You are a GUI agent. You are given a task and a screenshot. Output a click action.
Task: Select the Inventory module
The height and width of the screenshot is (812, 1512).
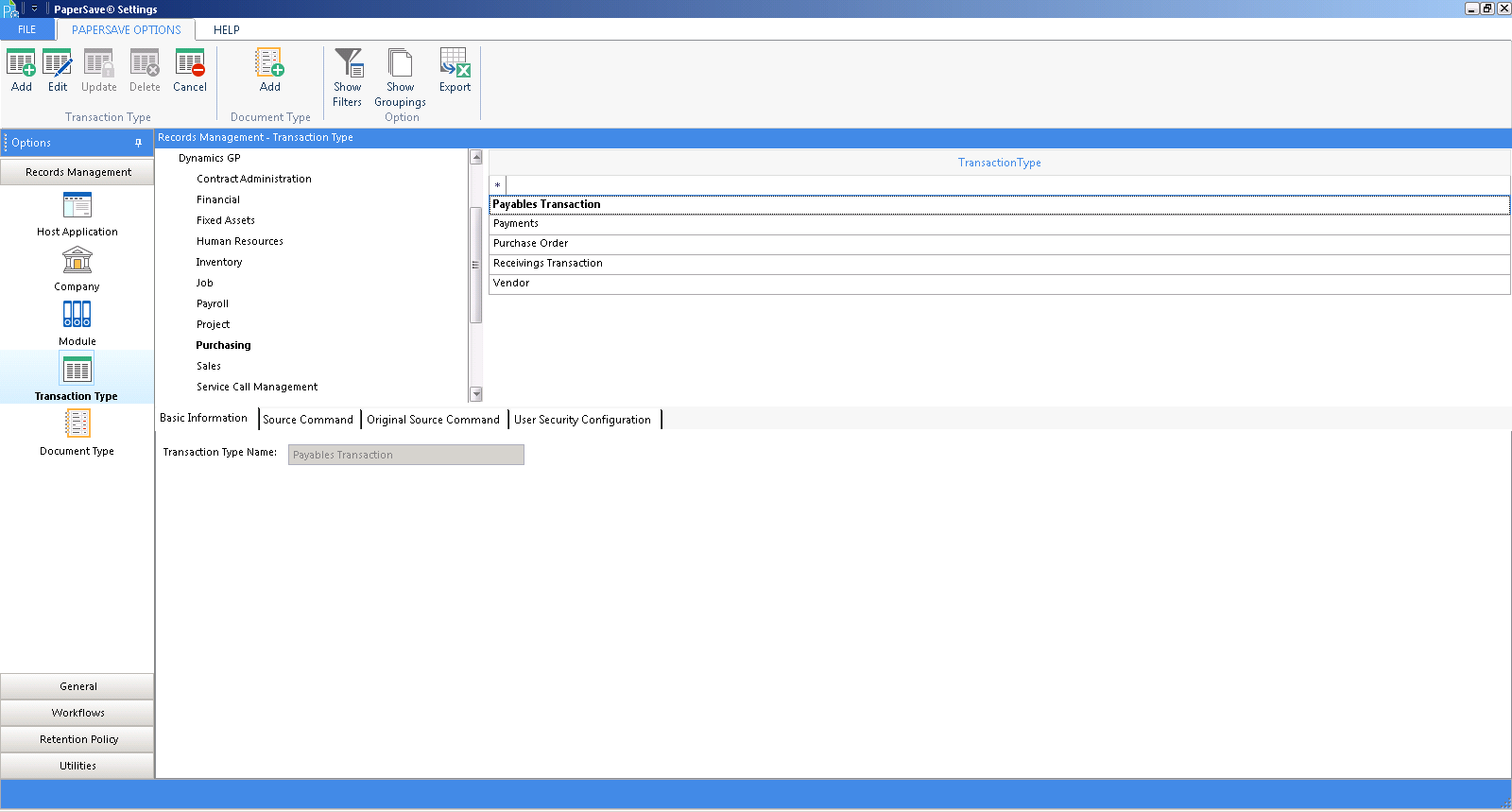[219, 262]
